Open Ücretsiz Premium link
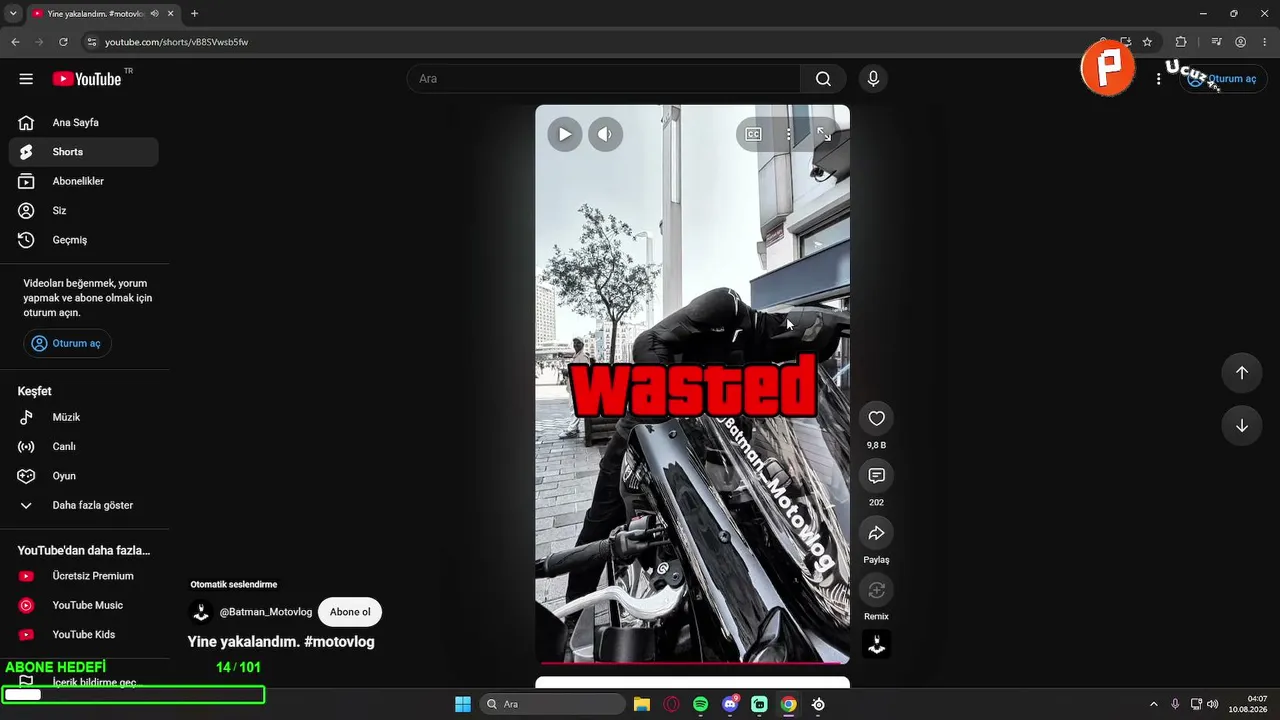The width and height of the screenshot is (1280, 720). pos(84,576)
